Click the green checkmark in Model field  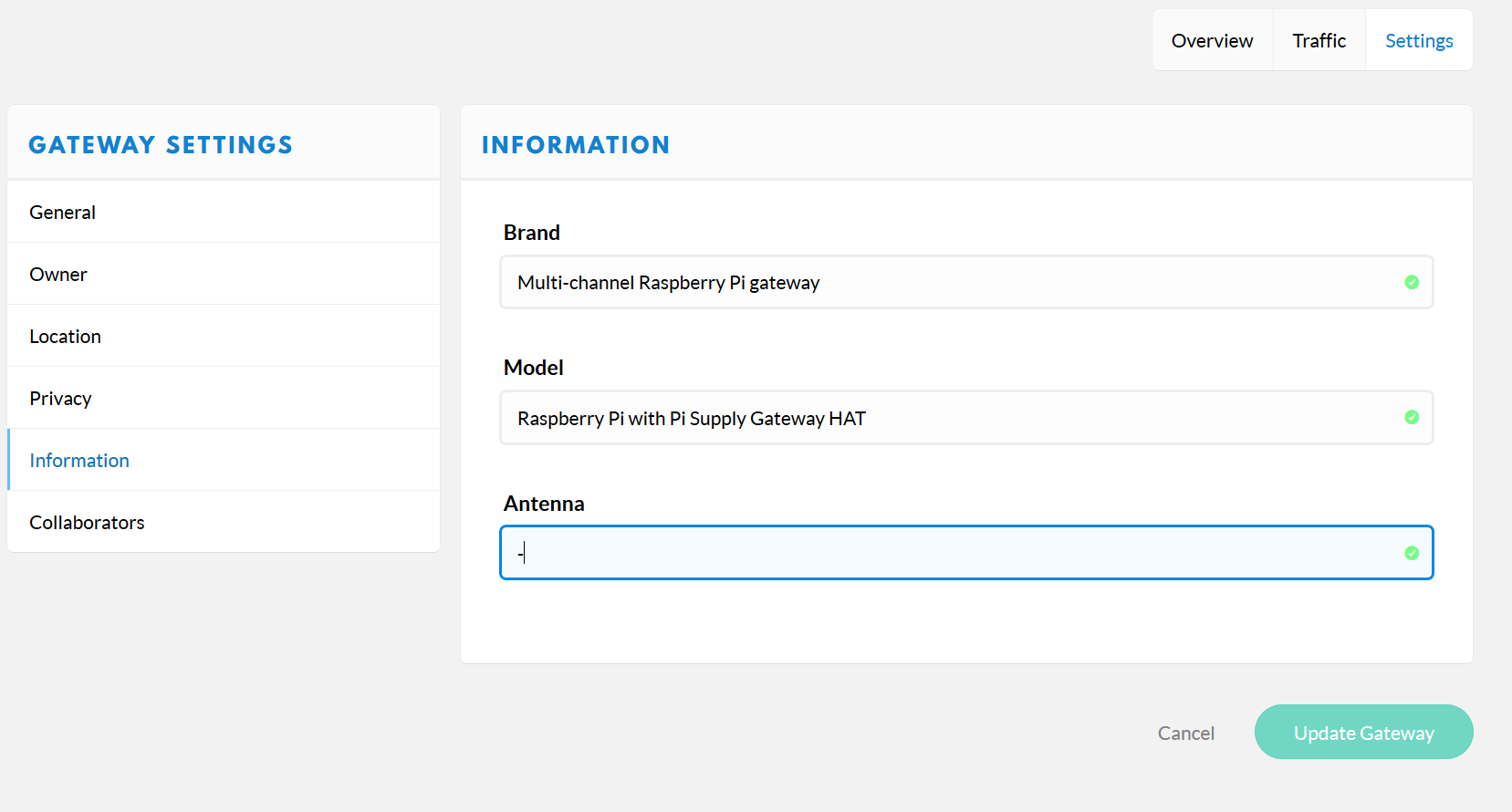(1412, 417)
